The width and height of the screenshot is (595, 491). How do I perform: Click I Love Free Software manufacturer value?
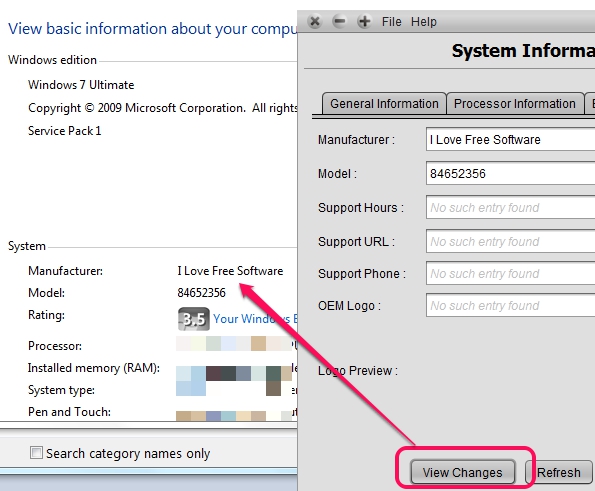pos(230,271)
